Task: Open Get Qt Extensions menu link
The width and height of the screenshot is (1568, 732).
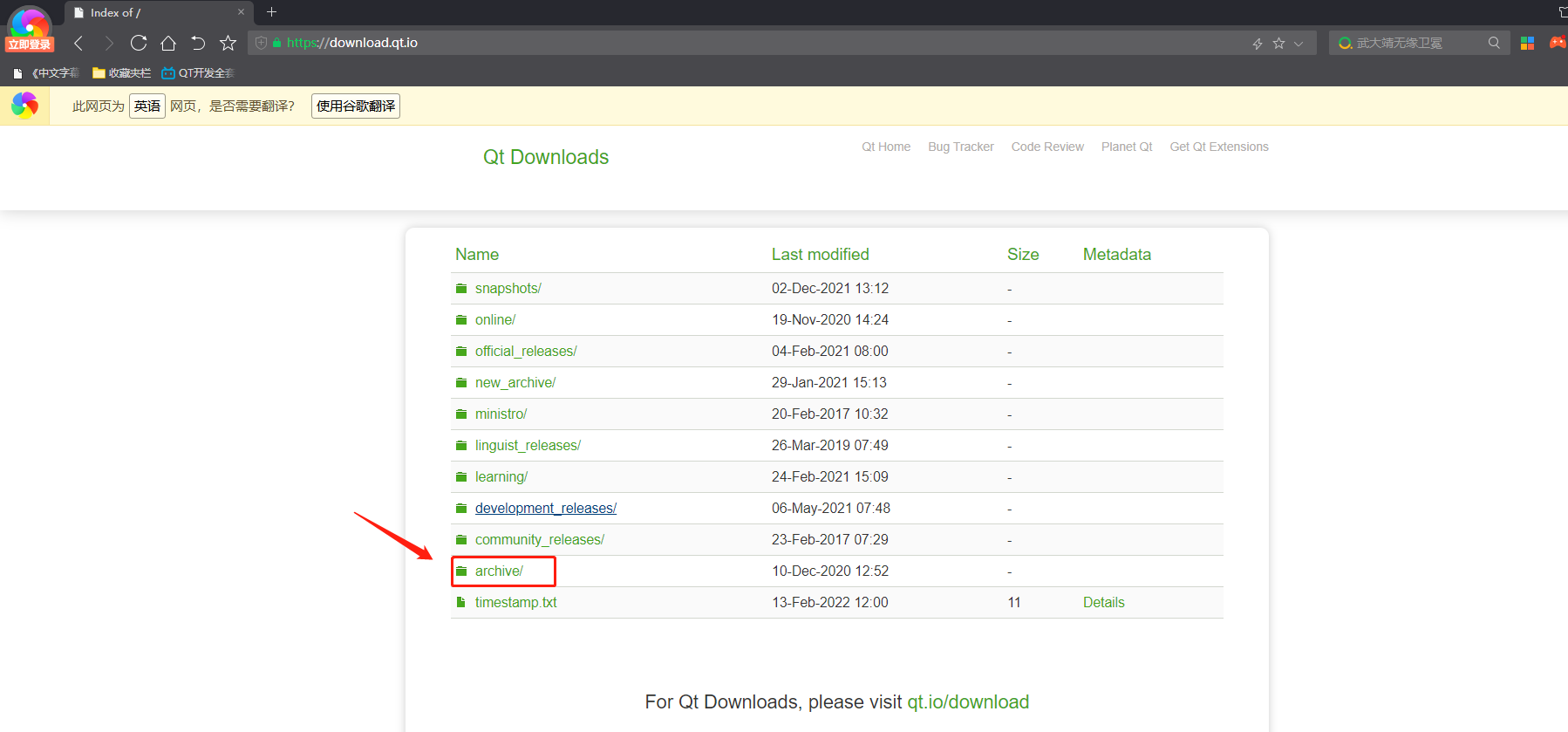Action: pos(1219,147)
